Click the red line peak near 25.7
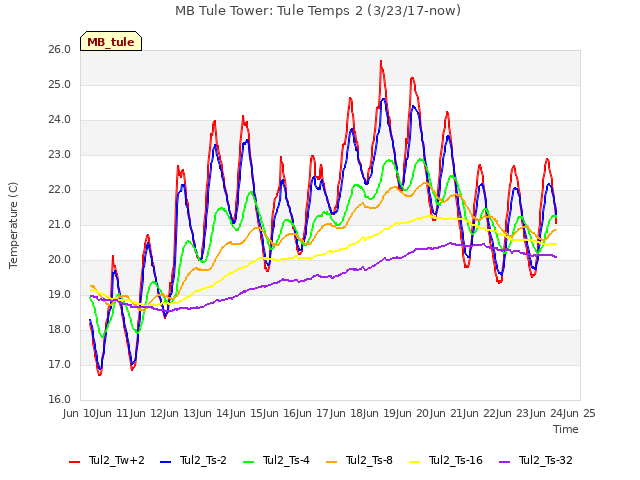 [381, 61]
